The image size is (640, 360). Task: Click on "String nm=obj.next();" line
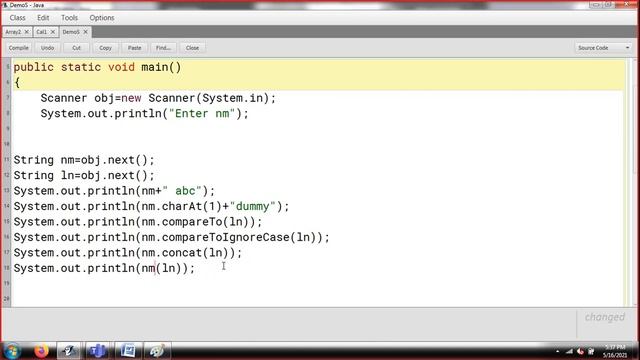[84, 160]
